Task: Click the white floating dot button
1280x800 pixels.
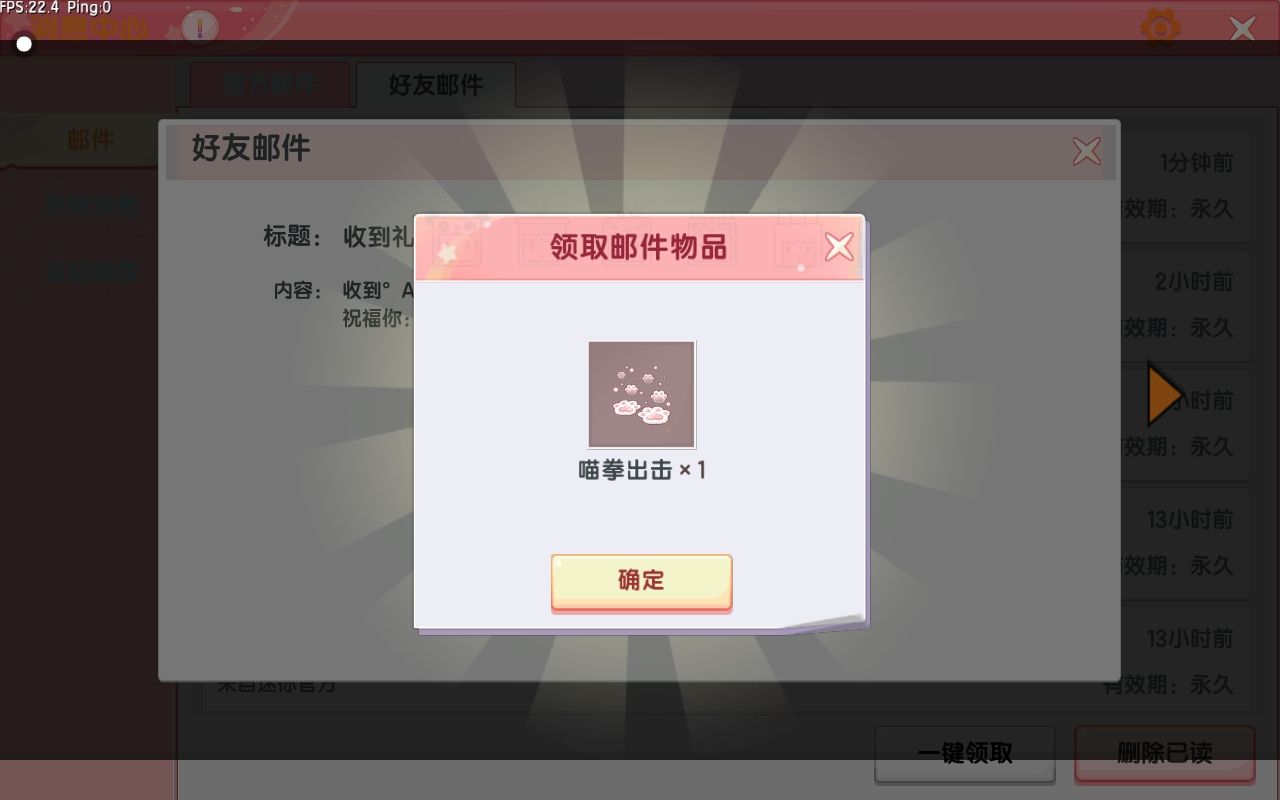Action: click(24, 44)
